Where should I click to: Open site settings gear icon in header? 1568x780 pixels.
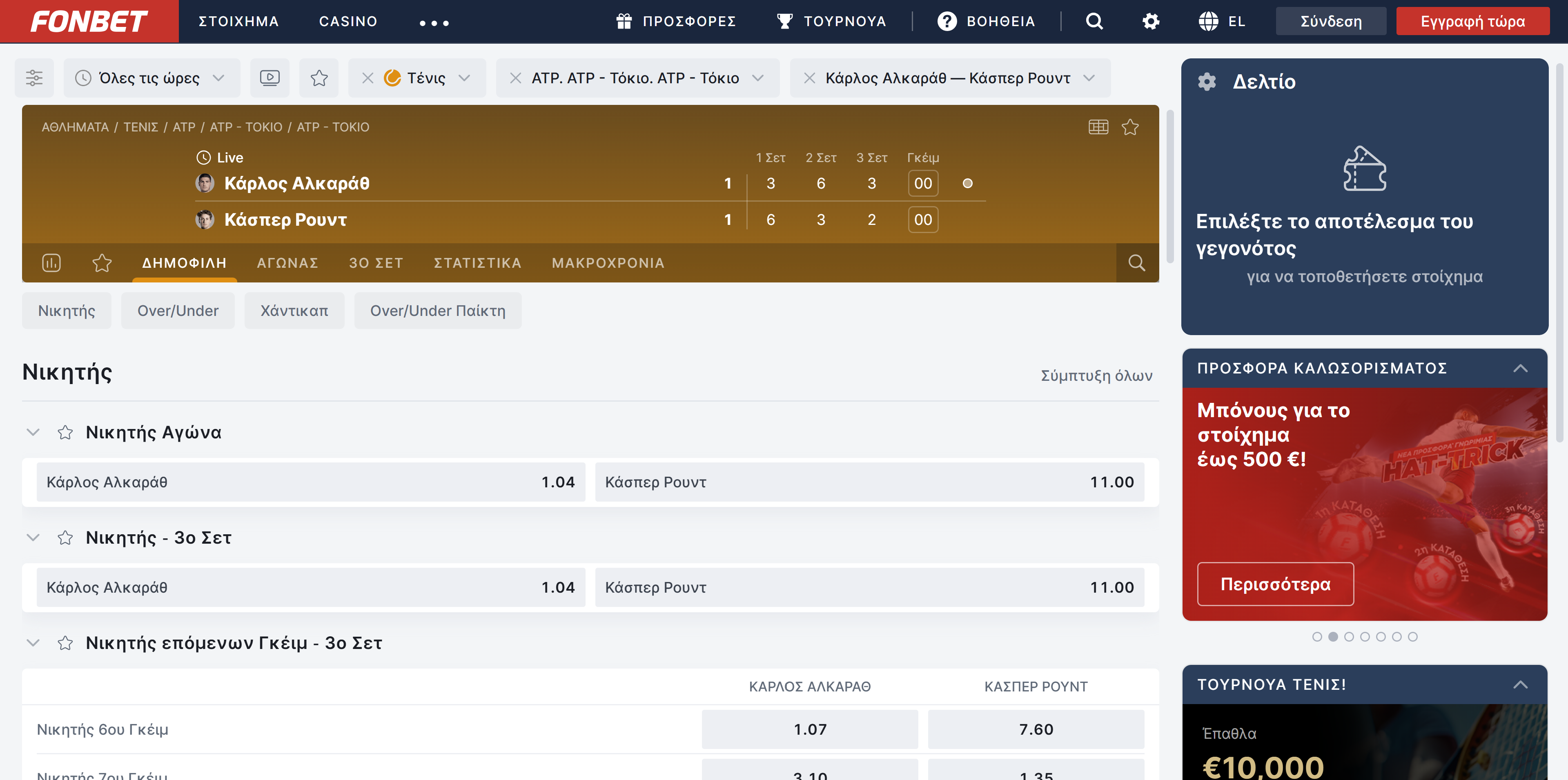click(1150, 21)
